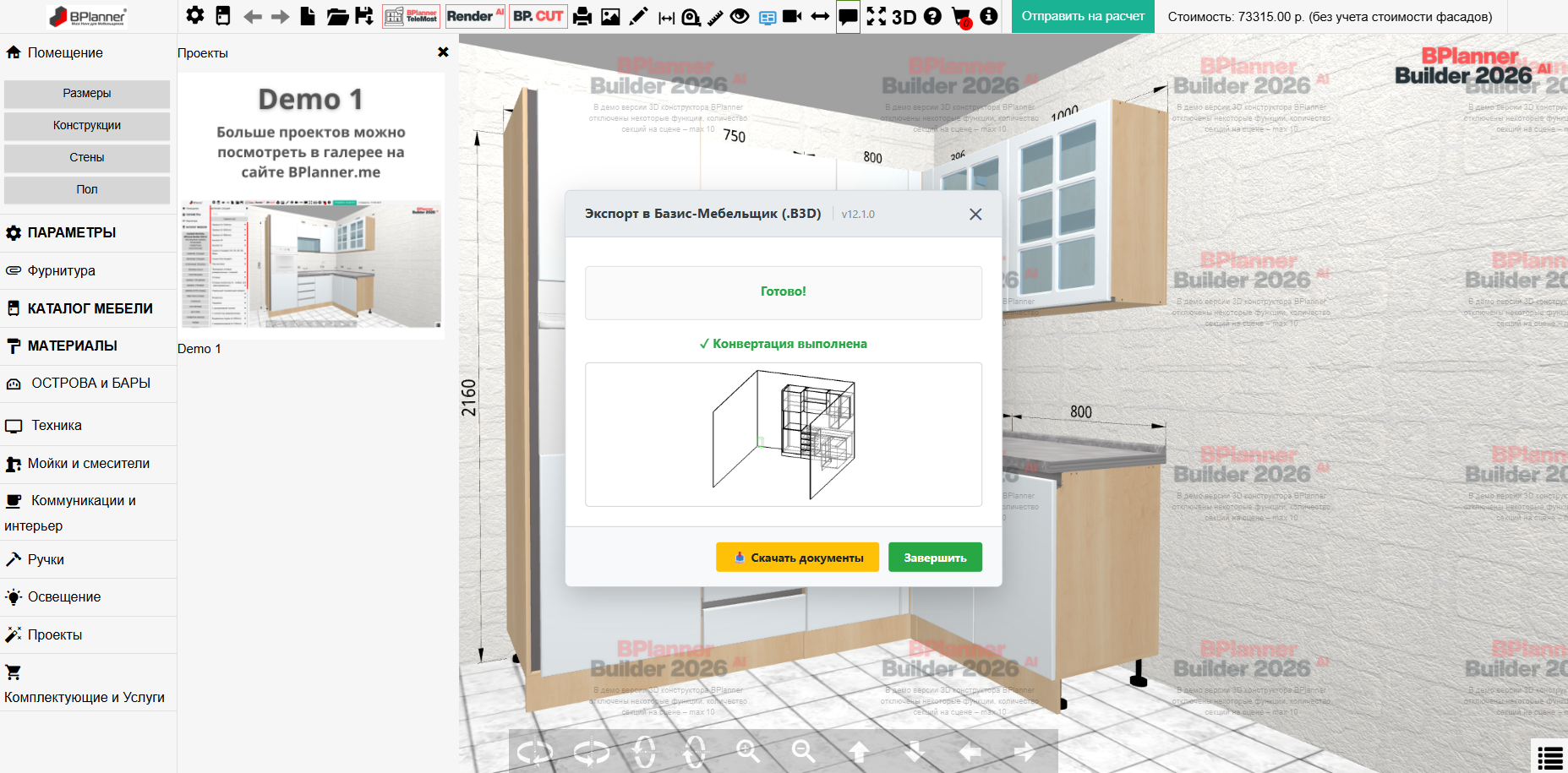Undo with the left arrow toolbar icon

point(252,17)
